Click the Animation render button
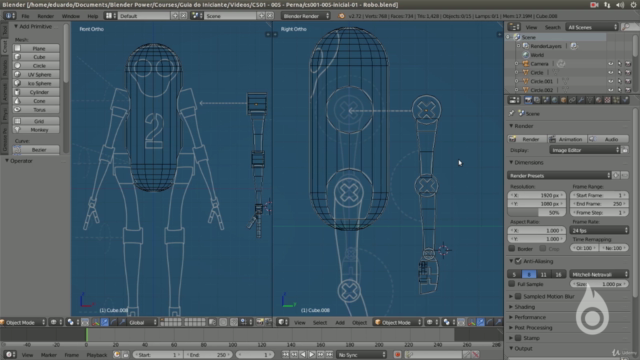The height and width of the screenshot is (360, 640). [x=567, y=139]
